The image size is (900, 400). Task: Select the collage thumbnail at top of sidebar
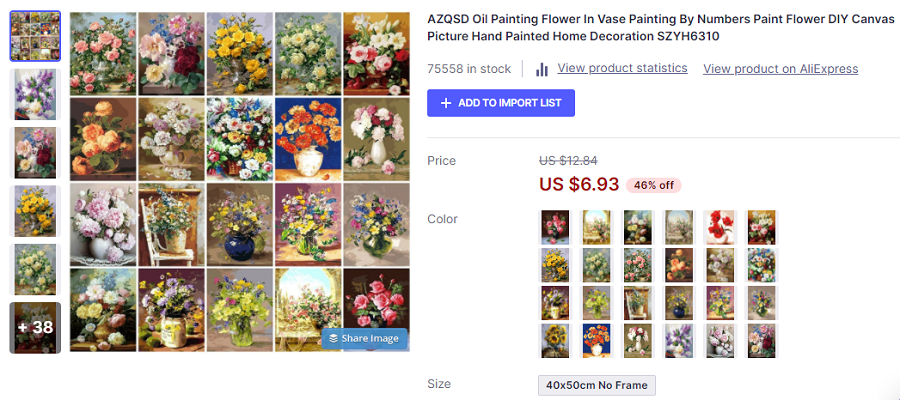click(35, 37)
